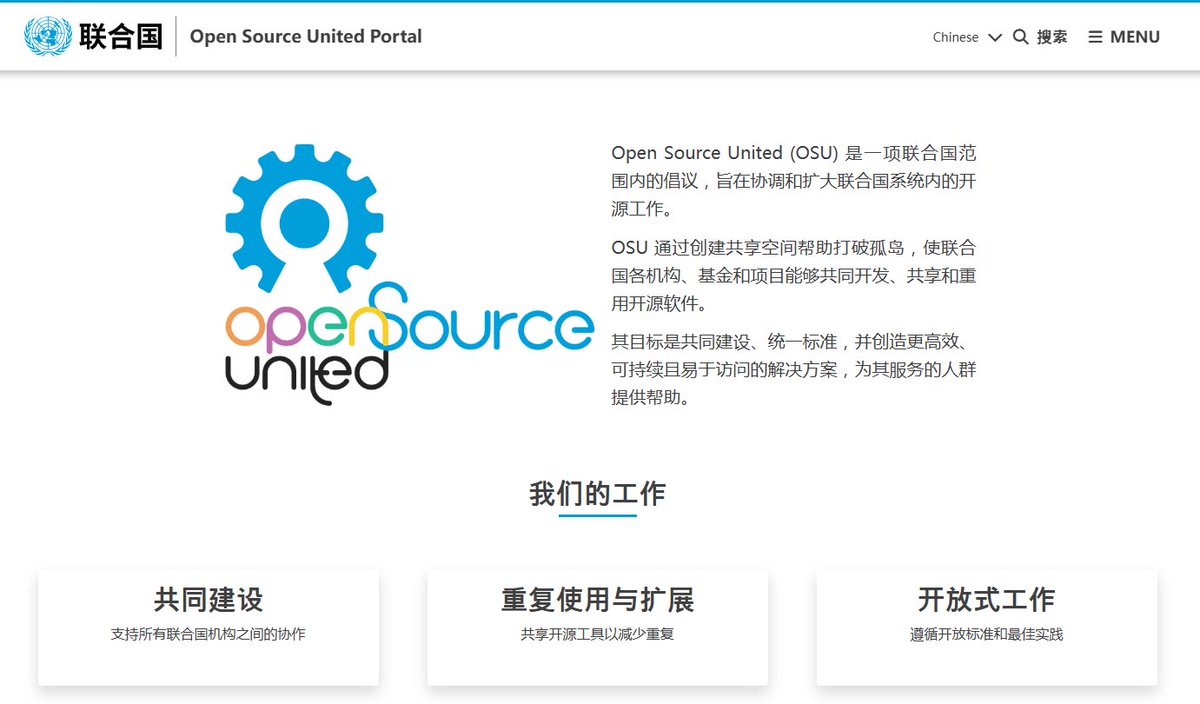Click the magnifying glass search icon
This screenshot has width=1200, height=704.
(1021, 37)
